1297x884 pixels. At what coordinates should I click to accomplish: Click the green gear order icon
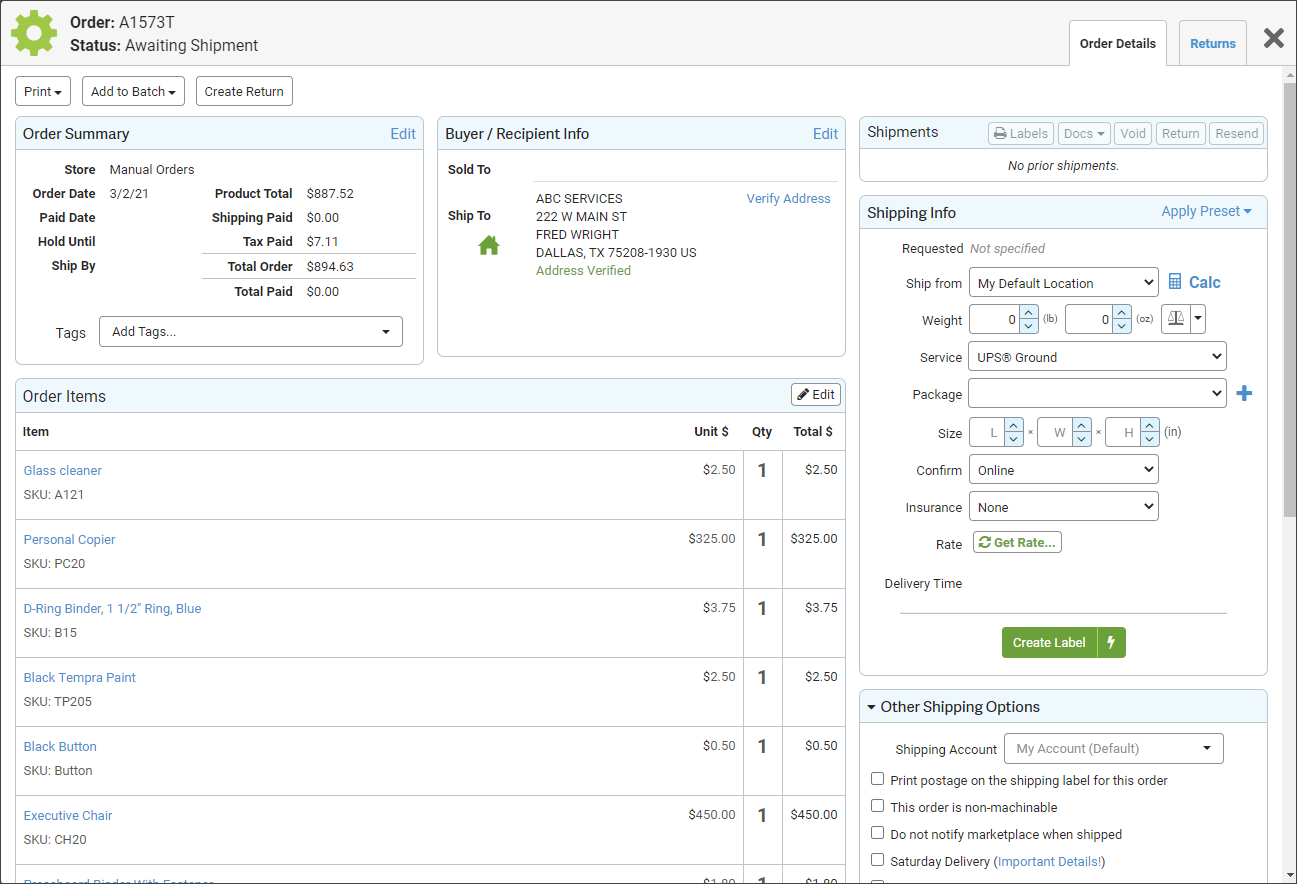click(x=34, y=33)
